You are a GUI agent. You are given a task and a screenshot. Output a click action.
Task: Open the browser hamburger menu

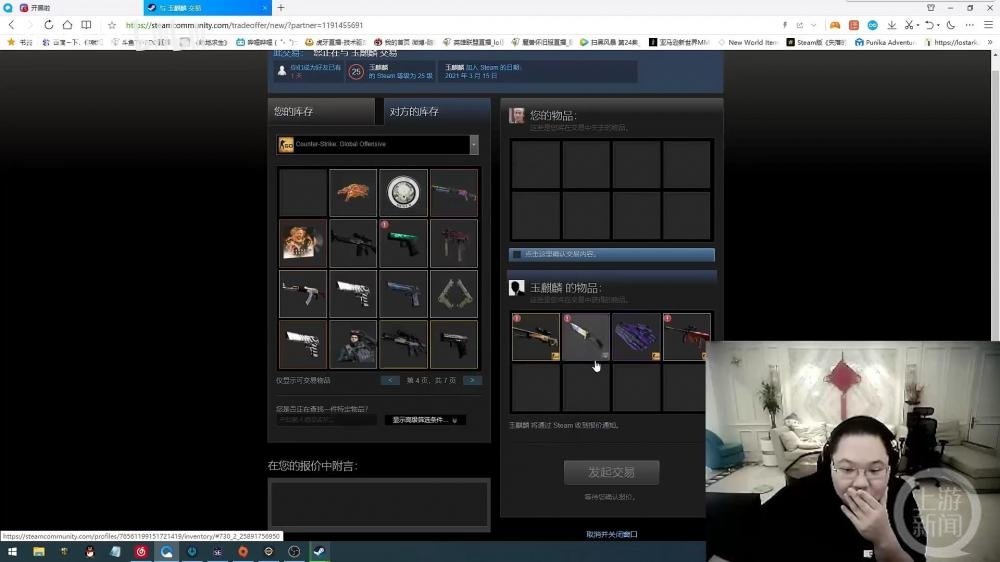click(989, 25)
